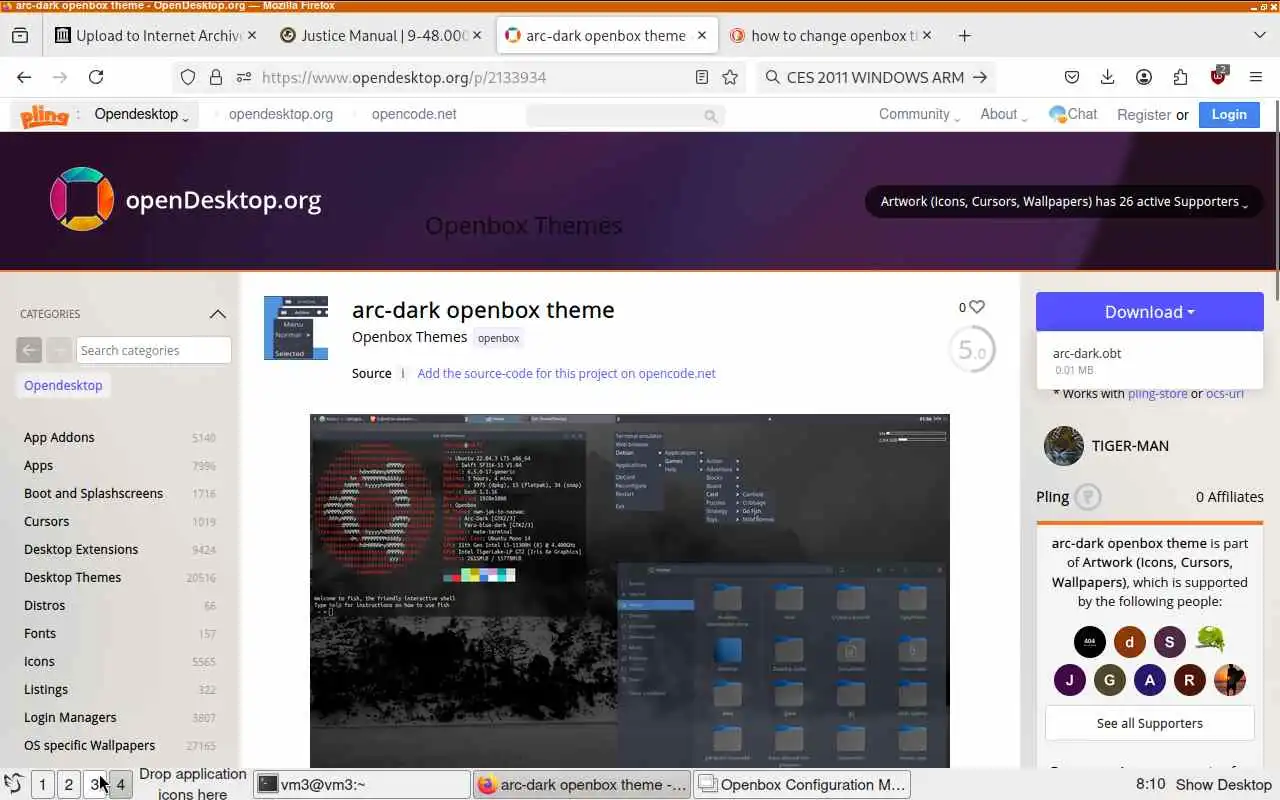Open the Chat link
This screenshot has height=800, width=1280.
1073,114
